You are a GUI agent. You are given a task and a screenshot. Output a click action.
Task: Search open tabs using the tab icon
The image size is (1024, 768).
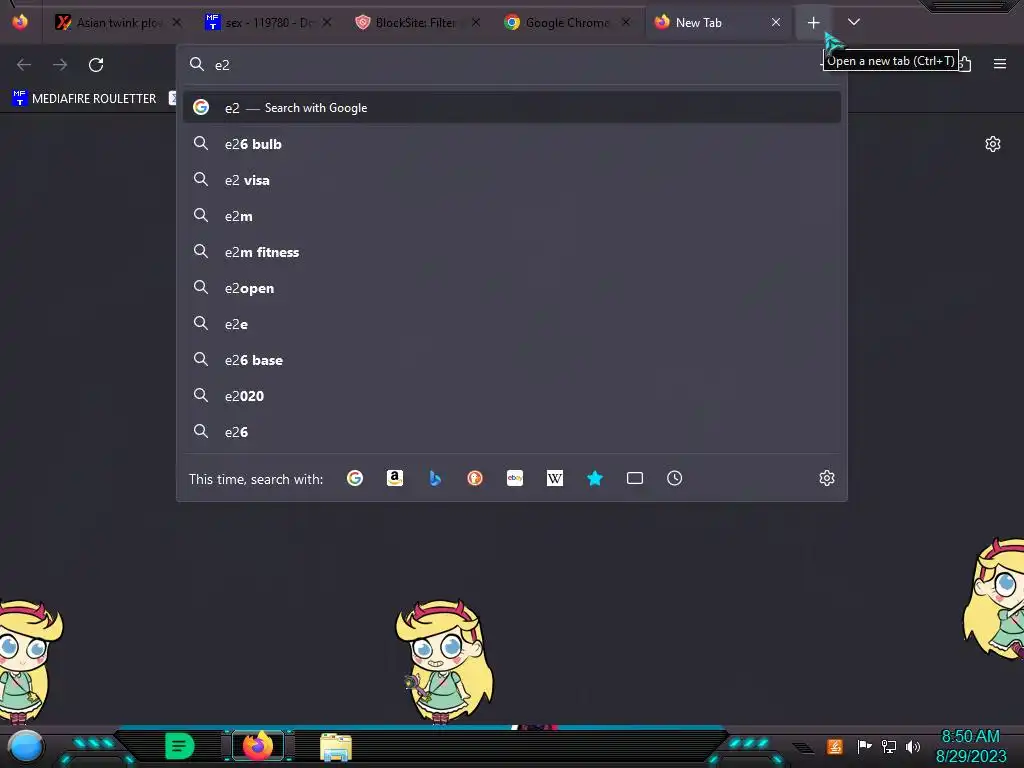click(x=635, y=479)
